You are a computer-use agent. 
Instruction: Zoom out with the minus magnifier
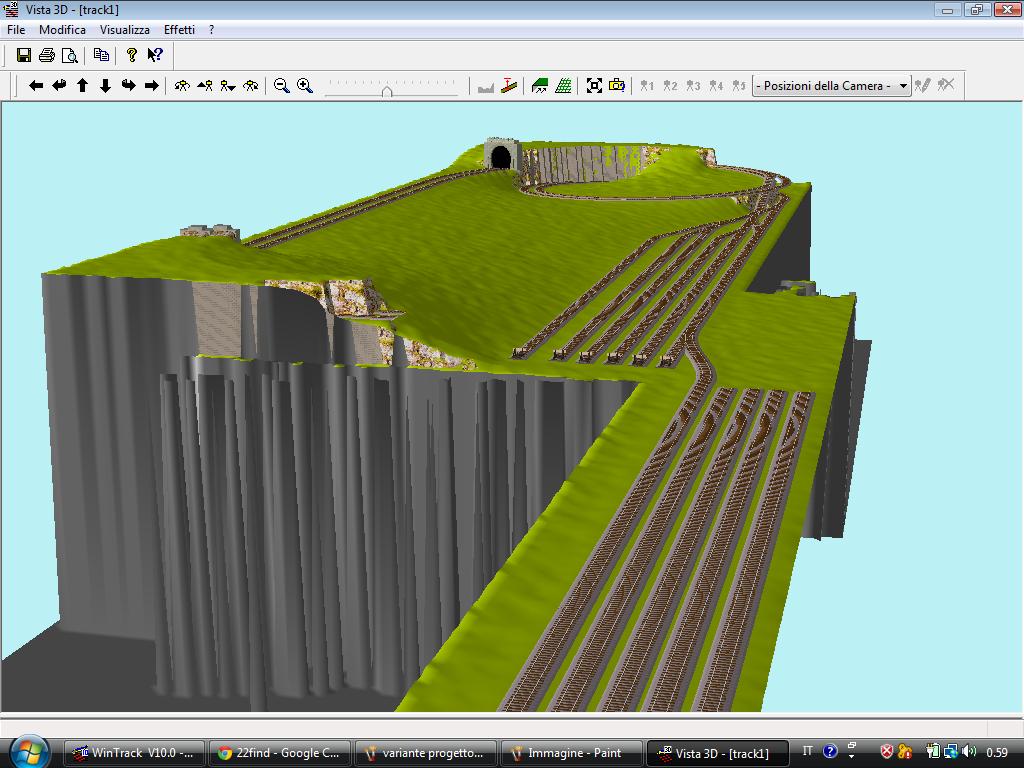pos(281,86)
